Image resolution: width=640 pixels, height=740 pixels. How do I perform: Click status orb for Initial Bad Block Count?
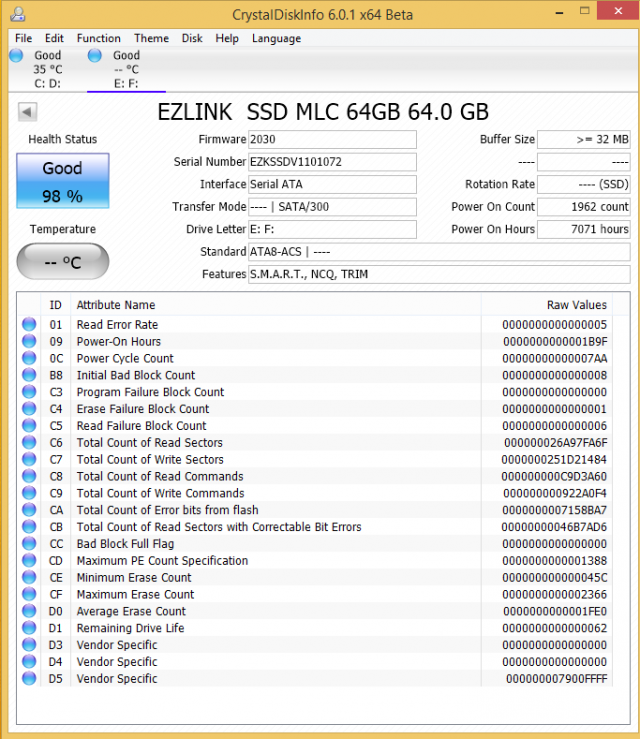pyautogui.click(x=29, y=375)
